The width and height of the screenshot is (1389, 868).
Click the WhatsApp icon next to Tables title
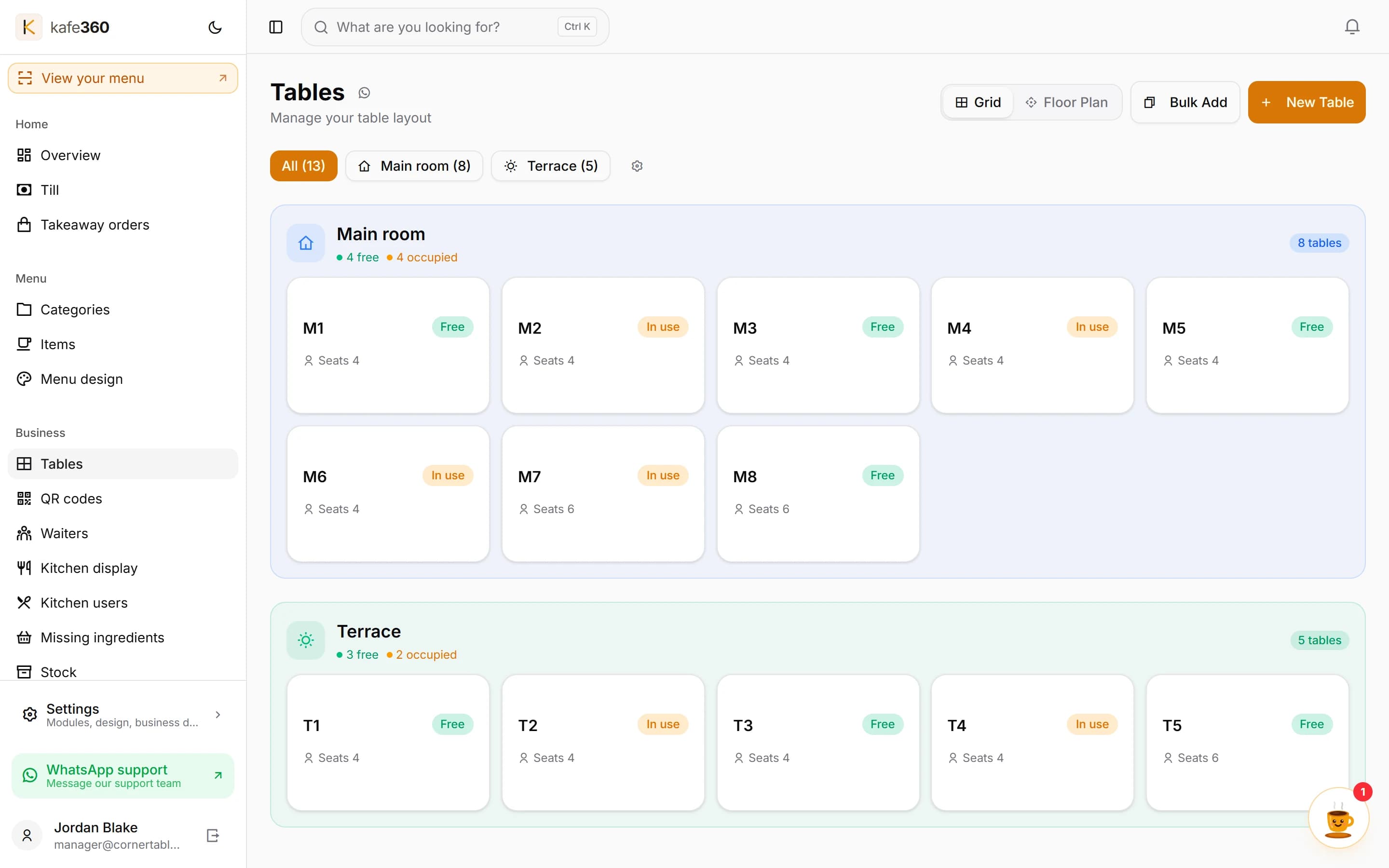pos(364,93)
